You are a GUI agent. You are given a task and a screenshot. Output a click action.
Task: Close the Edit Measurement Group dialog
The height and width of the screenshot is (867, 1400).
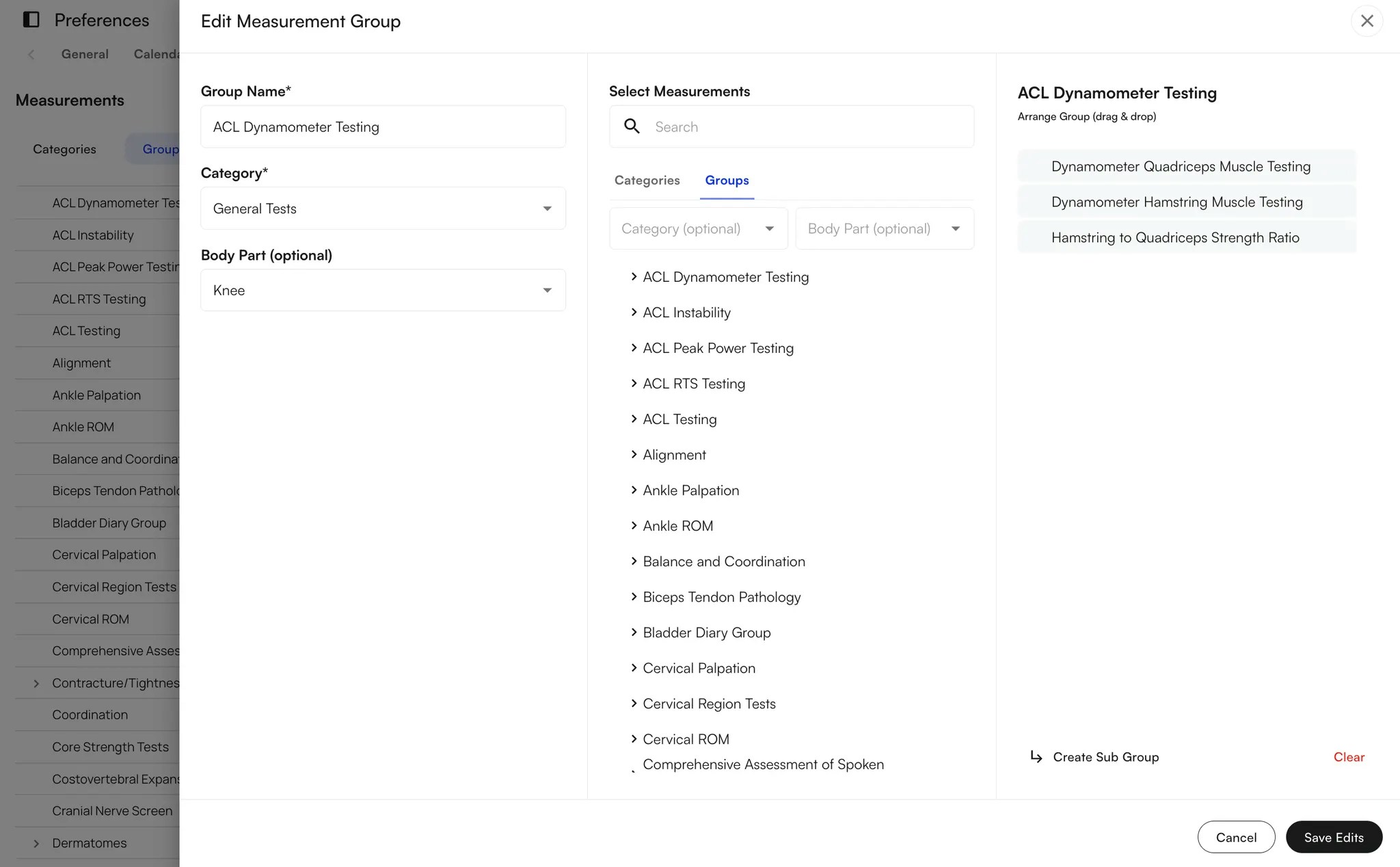1367,21
